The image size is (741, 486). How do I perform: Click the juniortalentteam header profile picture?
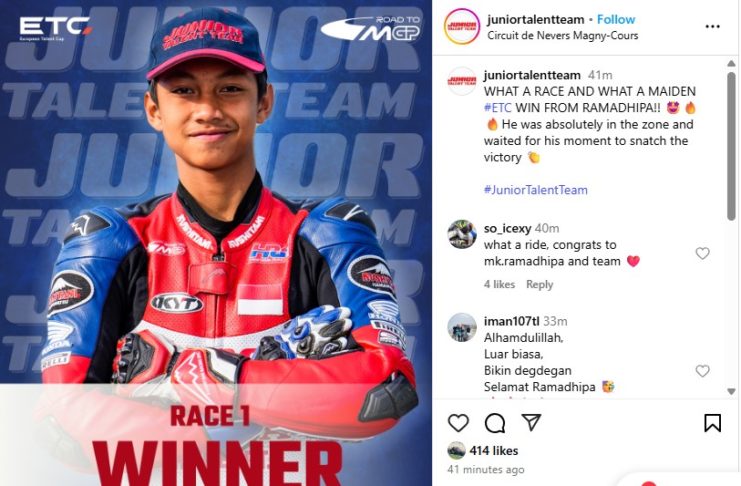click(x=462, y=26)
